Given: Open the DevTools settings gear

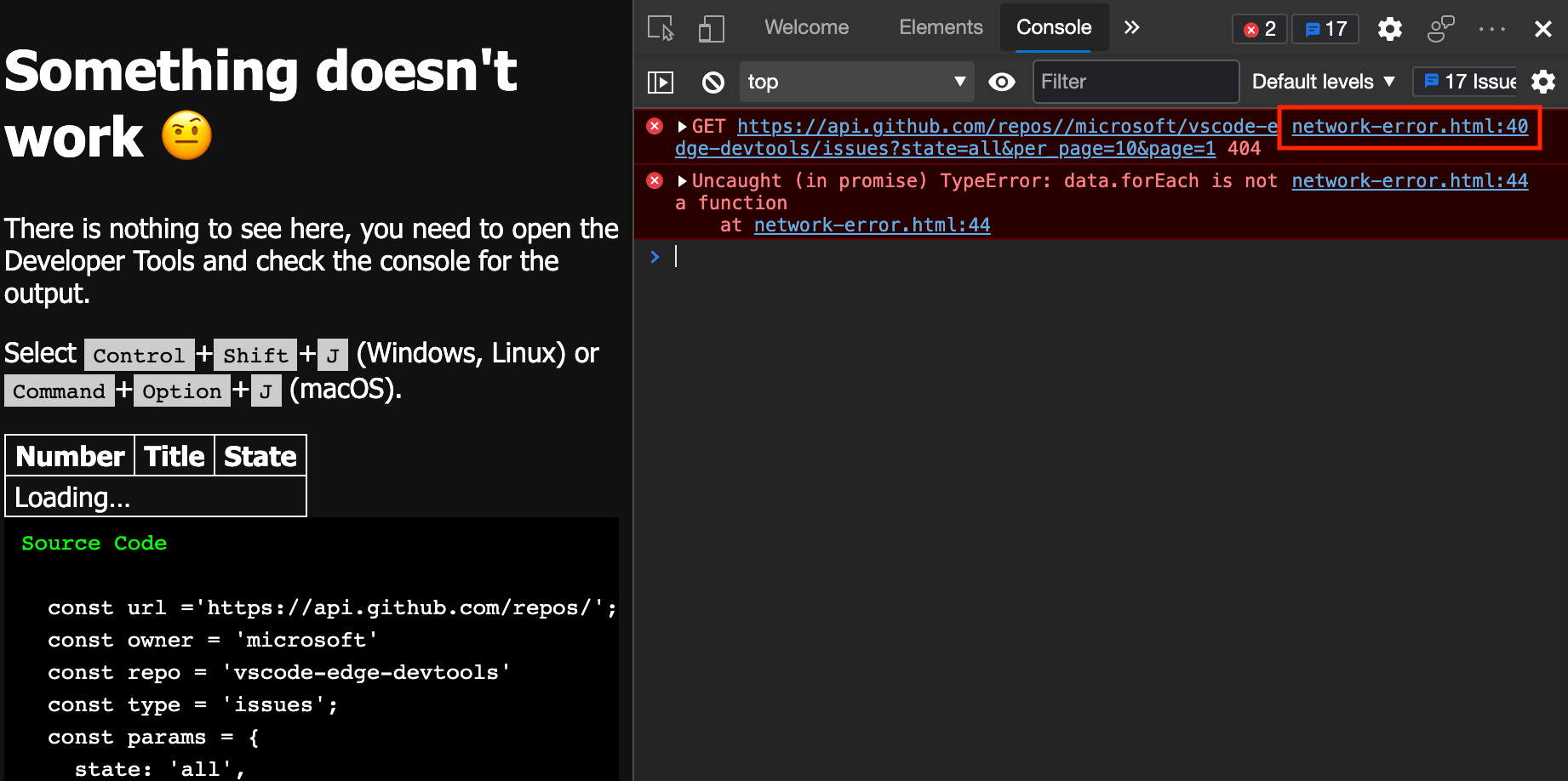Looking at the screenshot, I should (1389, 28).
